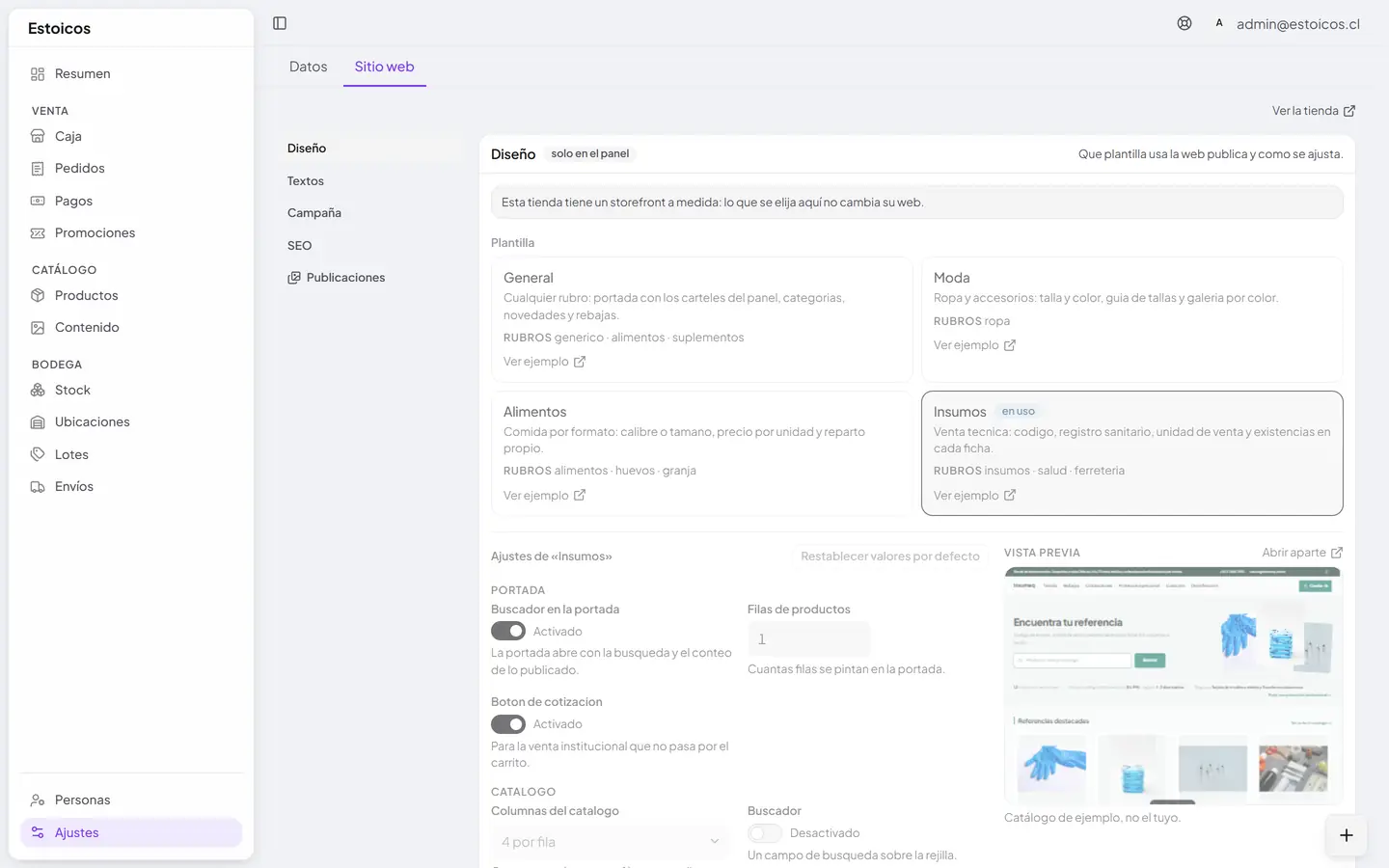Click the Pedidos list icon
Screen dimensions: 1389x868
pos(38,169)
